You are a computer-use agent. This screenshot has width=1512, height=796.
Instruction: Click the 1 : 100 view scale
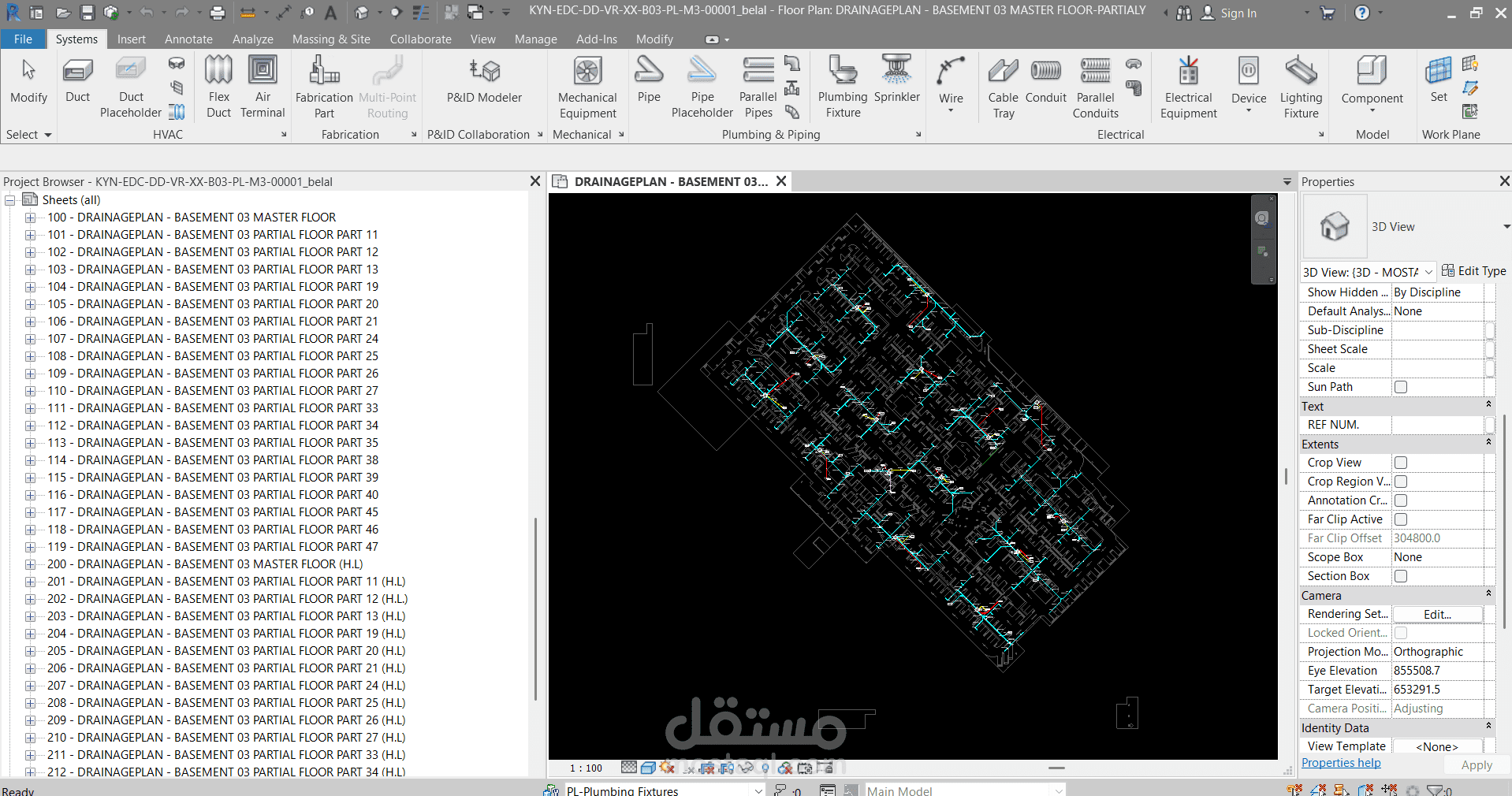[586, 768]
